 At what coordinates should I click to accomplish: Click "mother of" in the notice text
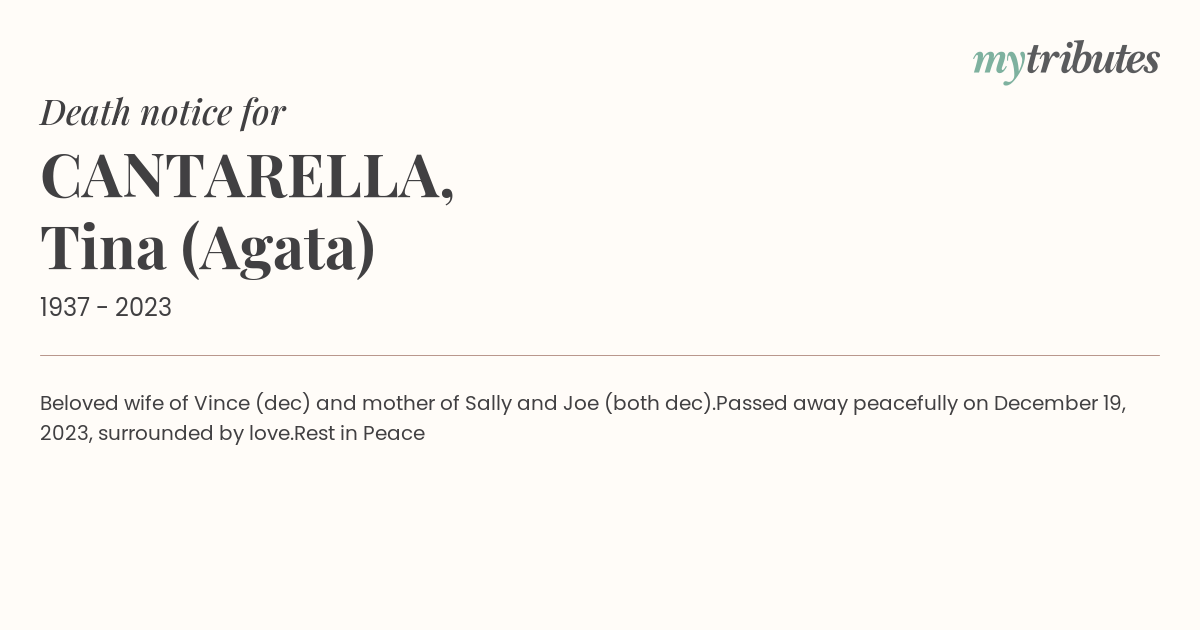(x=410, y=403)
